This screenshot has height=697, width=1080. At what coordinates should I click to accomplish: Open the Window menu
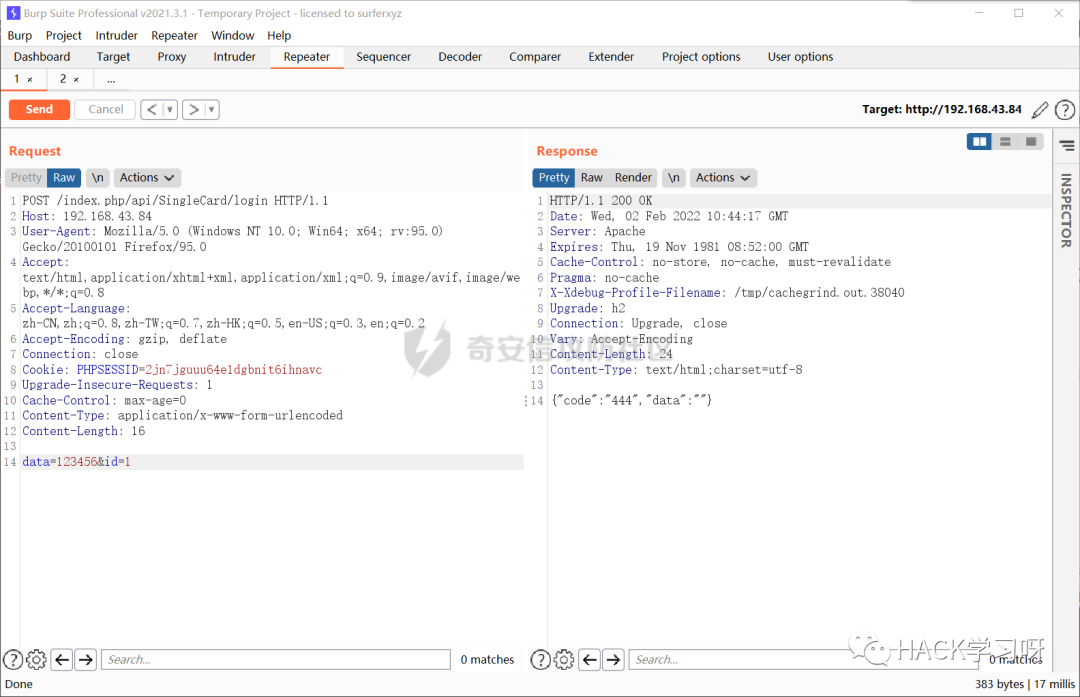(233, 35)
